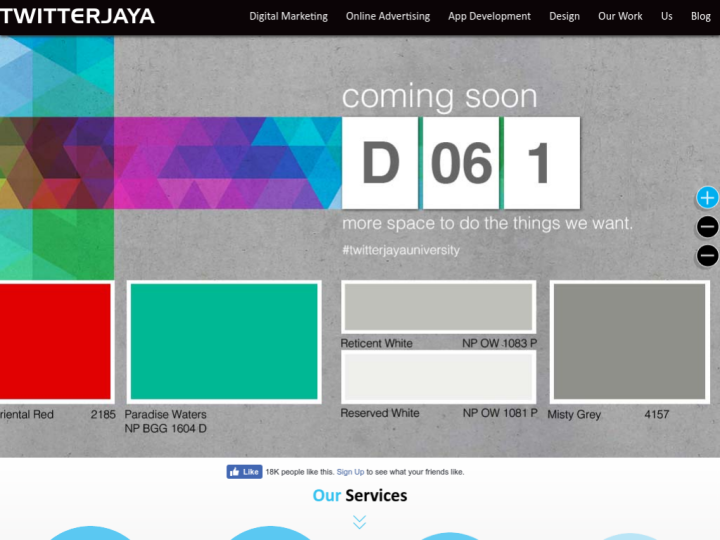Click the Oriental Red color swatch

coord(55,342)
